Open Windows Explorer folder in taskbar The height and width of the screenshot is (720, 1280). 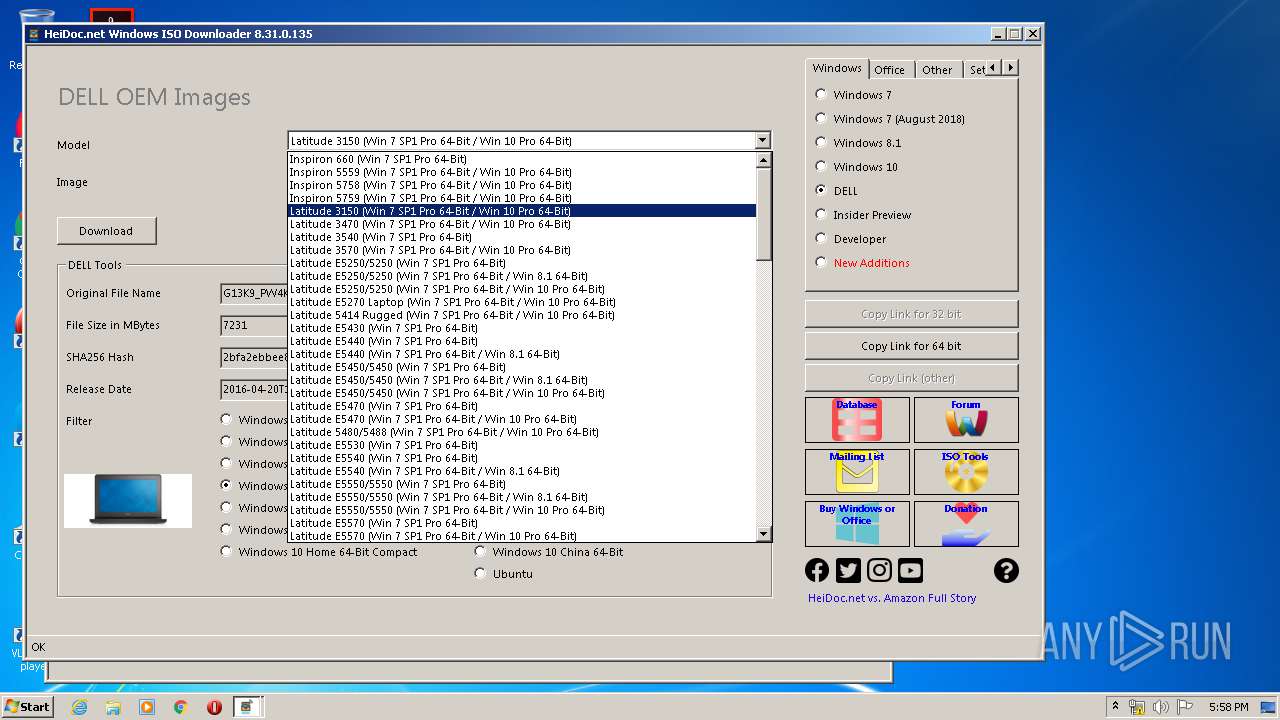(x=113, y=707)
